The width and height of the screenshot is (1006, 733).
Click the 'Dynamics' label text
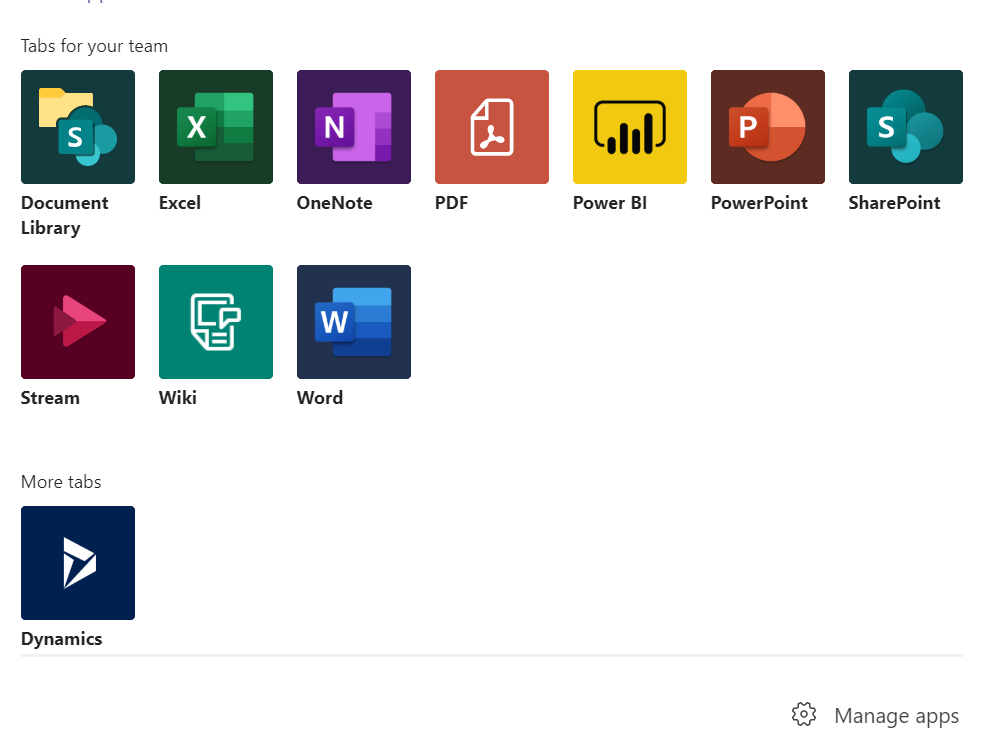click(x=62, y=639)
